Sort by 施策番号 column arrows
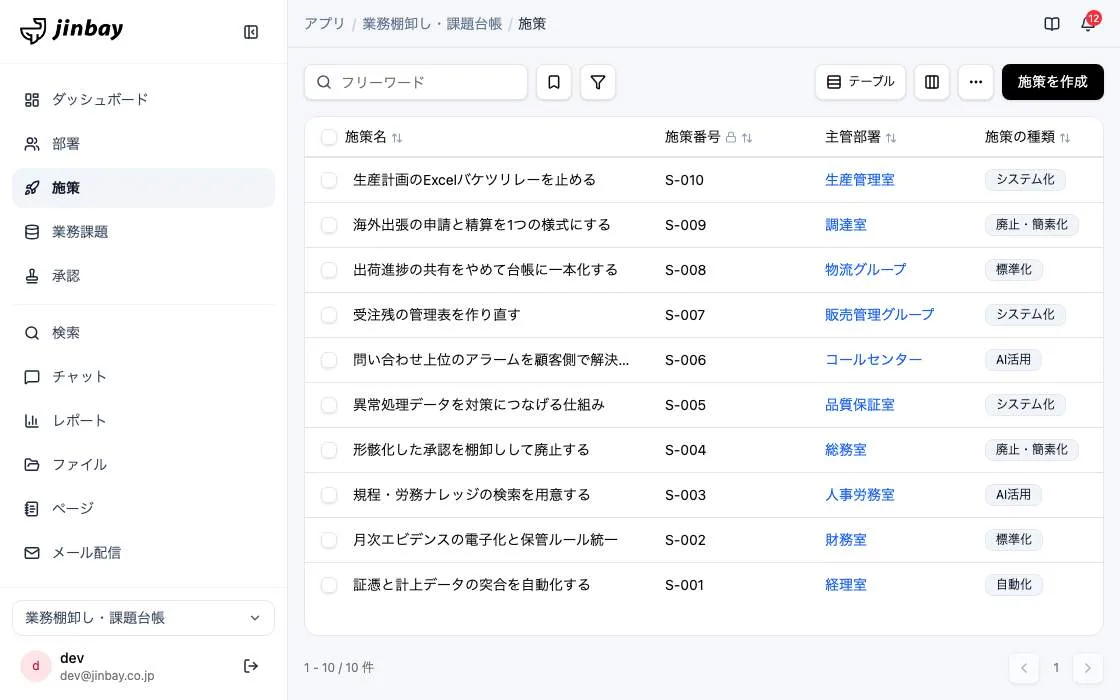Screen dimensions: 1120x700 pyautogui.click(x=747, y=138)
